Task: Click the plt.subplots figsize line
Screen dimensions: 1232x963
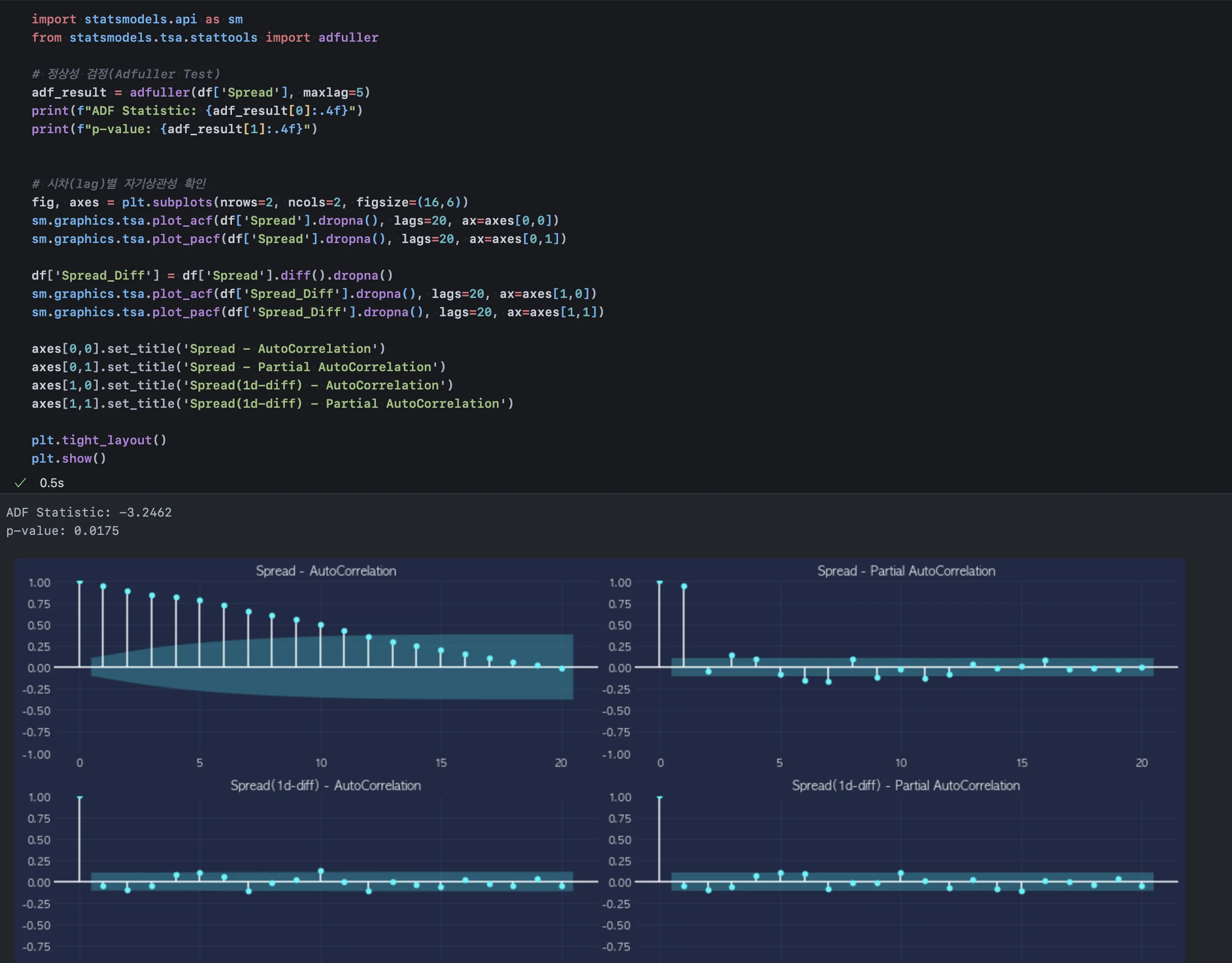Action: coord(250,202)
